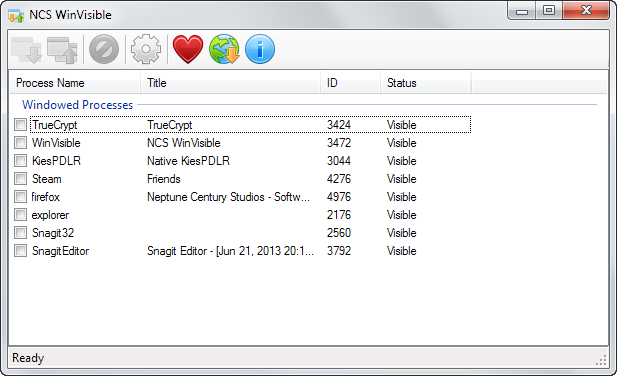
Task: Close the NCS WinVisible window
Action: (586, 11)
